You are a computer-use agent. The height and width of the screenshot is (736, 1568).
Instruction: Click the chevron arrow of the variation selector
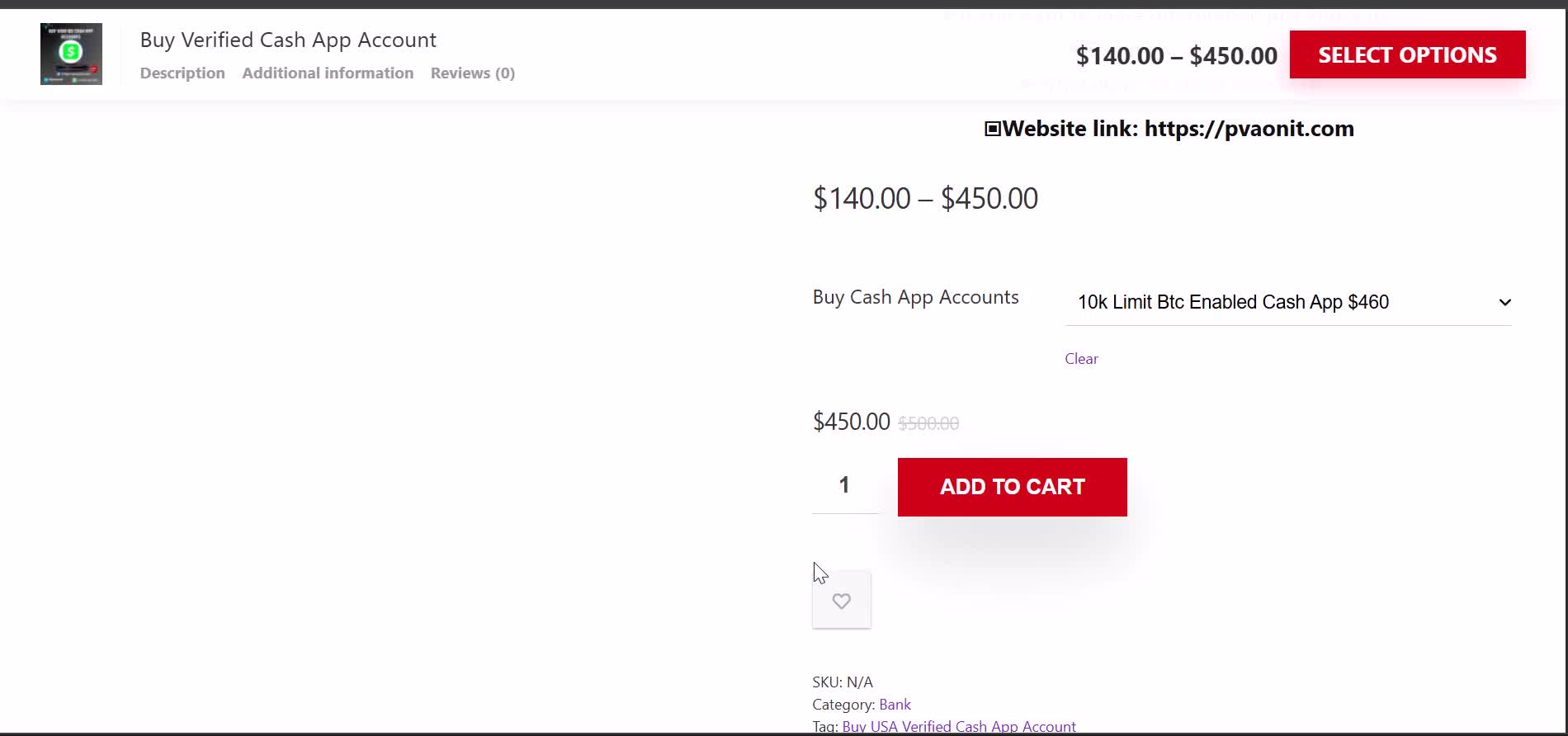(1504, 302)
